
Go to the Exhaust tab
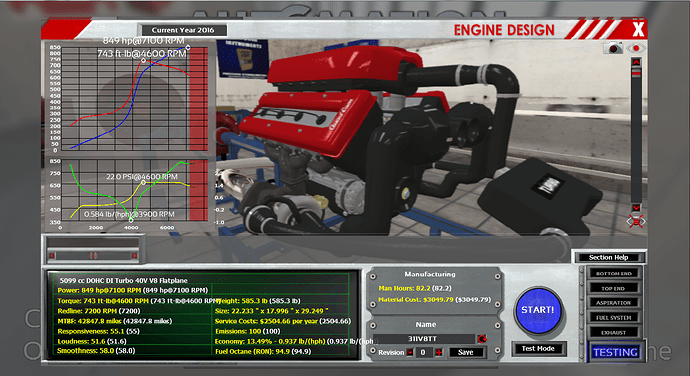click(x=613, y=332)
